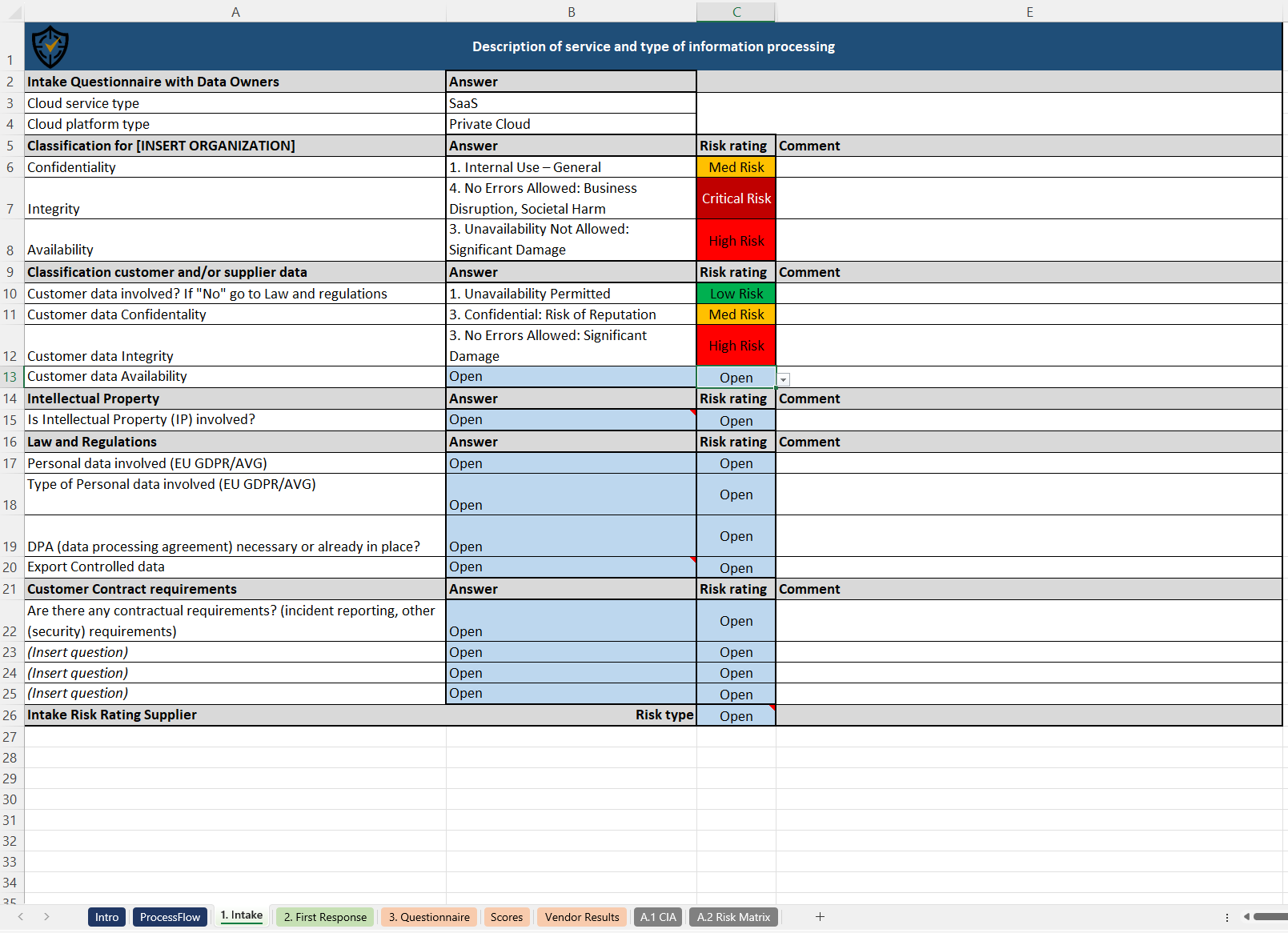Image resolution: width=1288 pixels, height=933 pixels.
Task: Add a new worksheet with the plus icon
Action: click(820, 916)
